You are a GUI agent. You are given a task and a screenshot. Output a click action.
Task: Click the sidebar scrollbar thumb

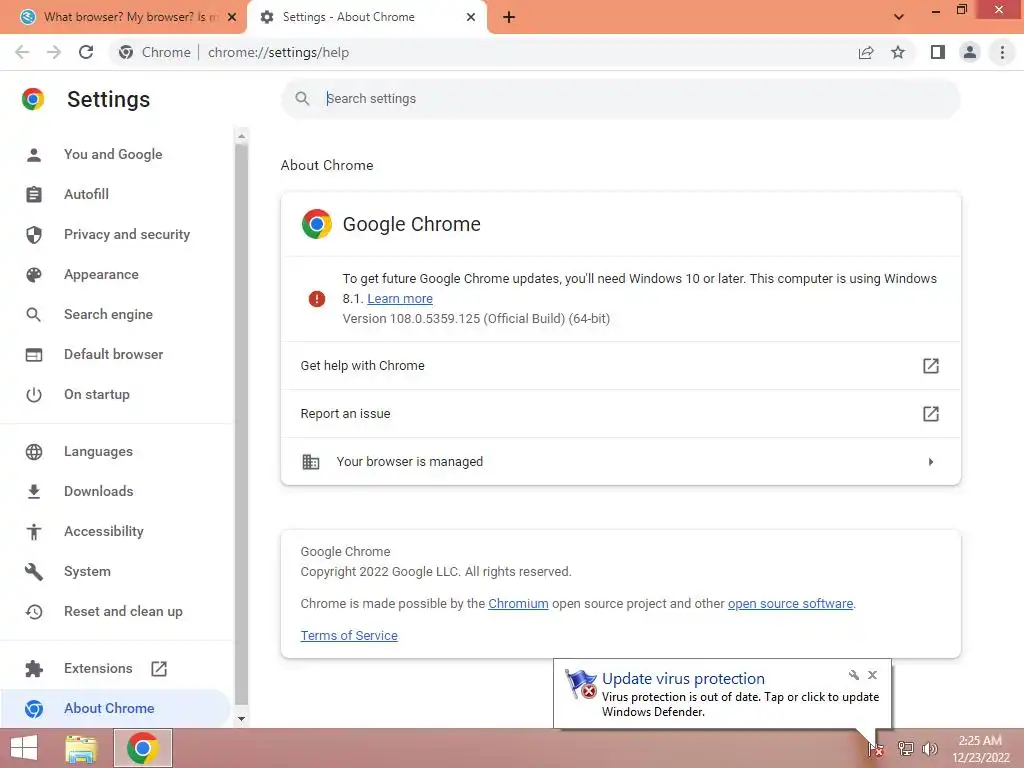(x=241, y=424)
